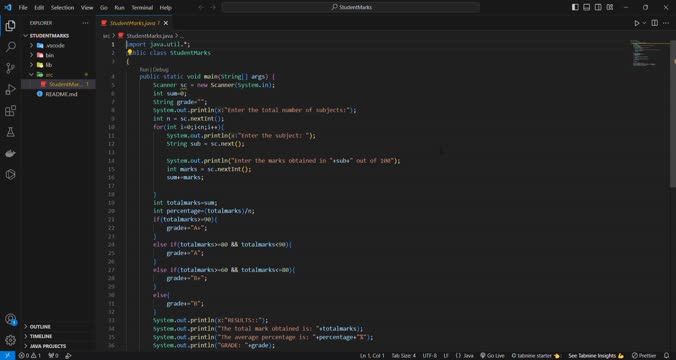Open the Extensions view
This screenshot has height=360, width=676.
pyautogui.click(x=10, y=111)
